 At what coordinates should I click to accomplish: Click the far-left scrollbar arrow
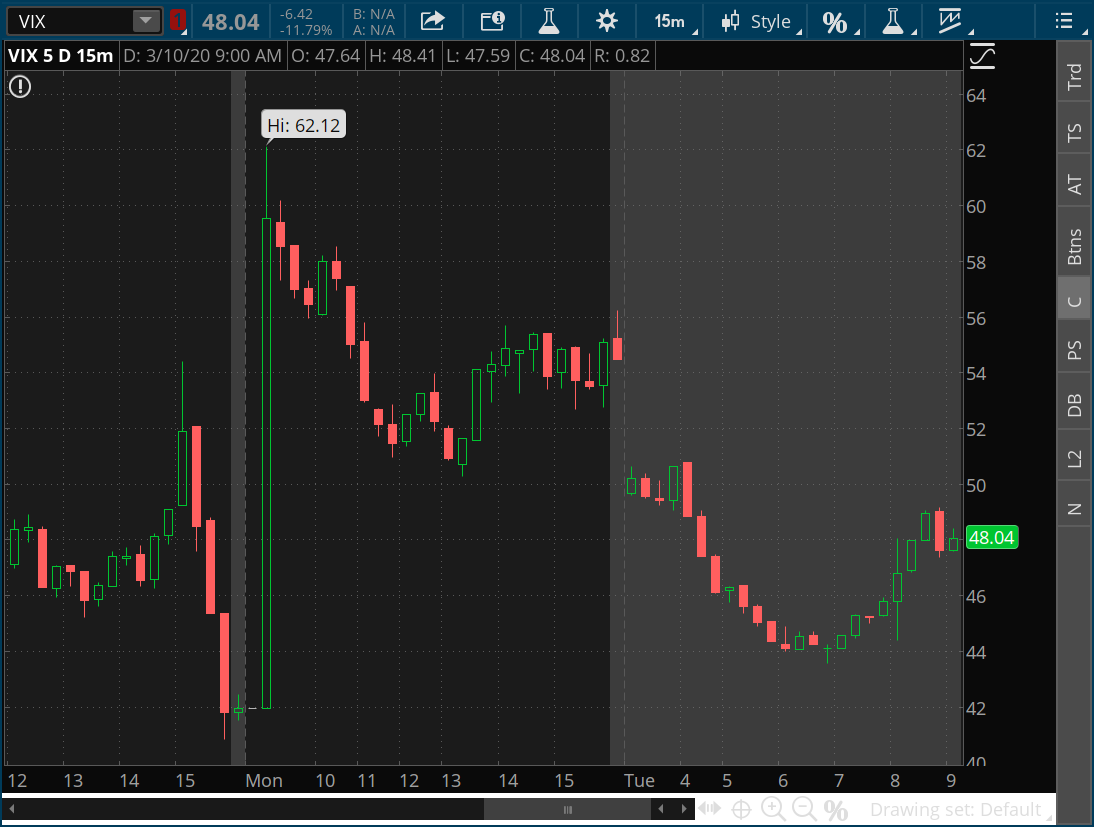click(12, 810)
